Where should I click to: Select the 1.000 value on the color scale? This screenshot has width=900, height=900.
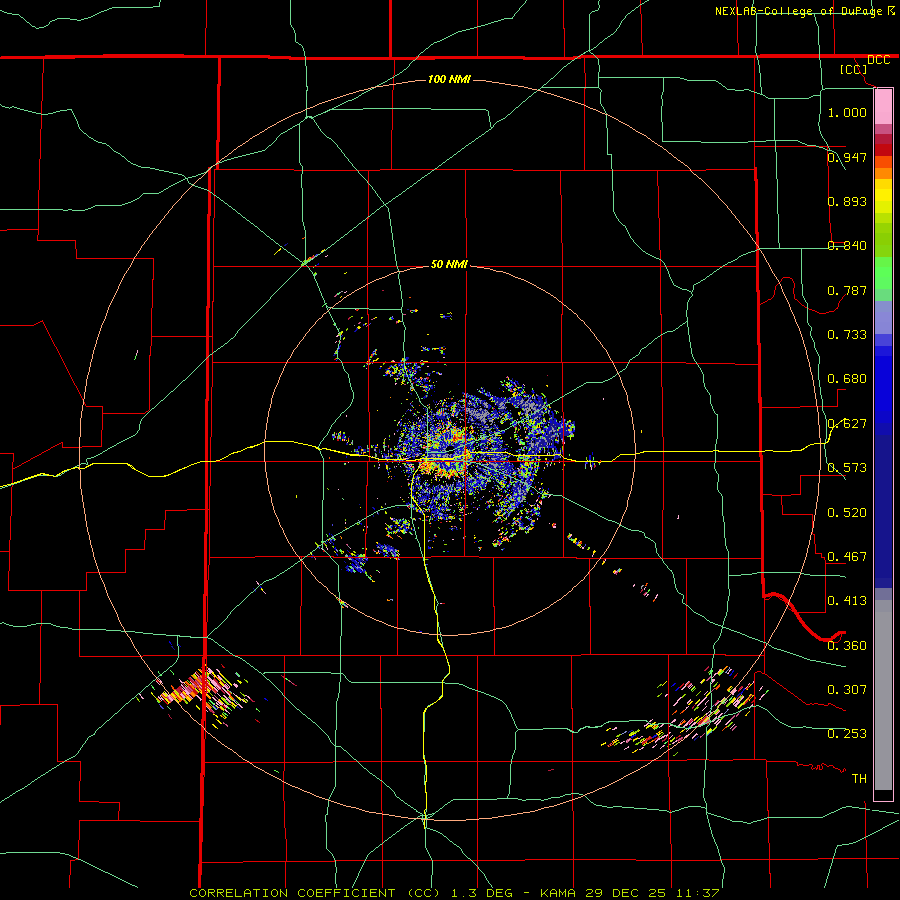[x=847, y=112]
